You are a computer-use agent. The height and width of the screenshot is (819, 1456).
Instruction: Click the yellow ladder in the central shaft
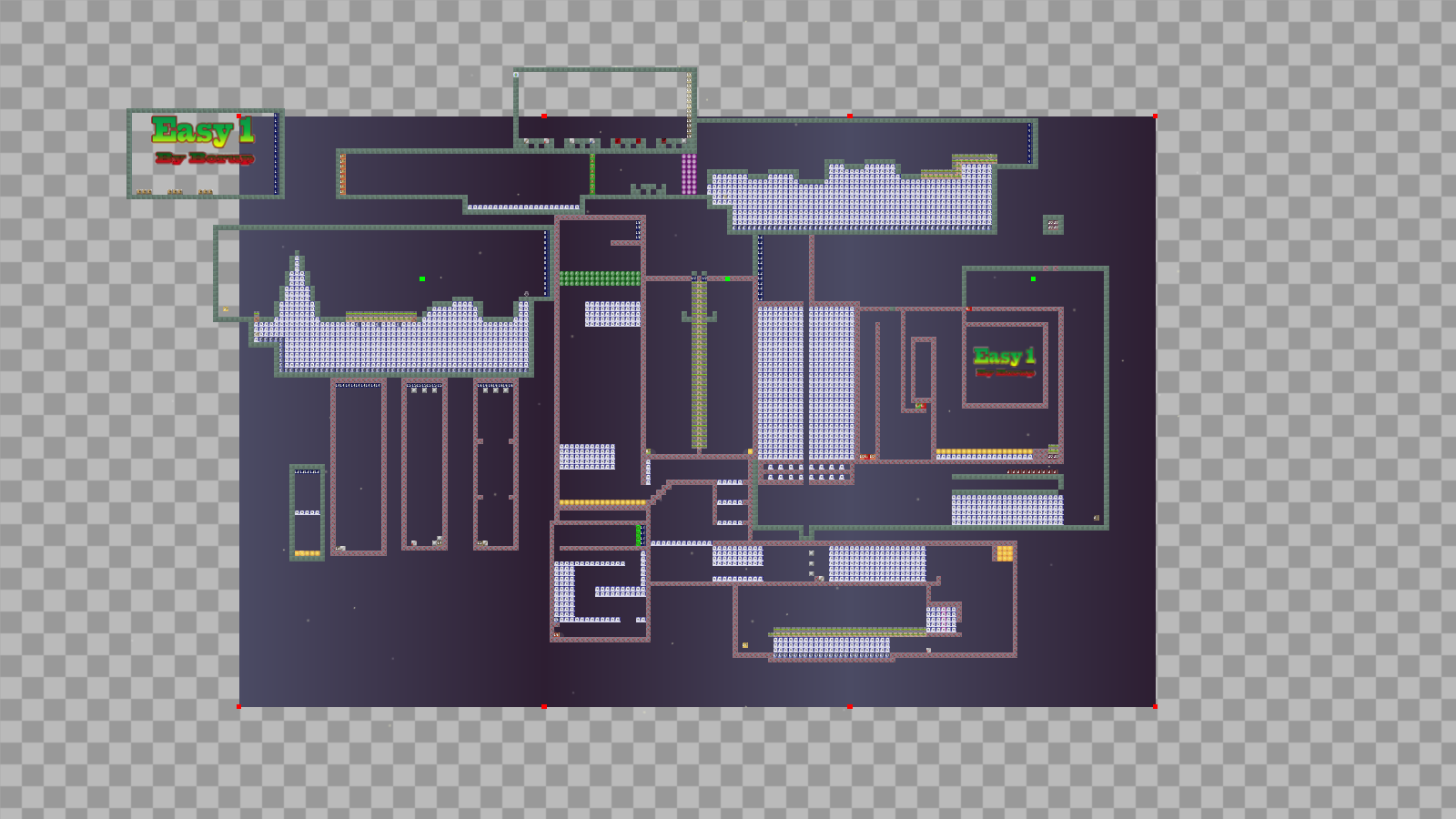click(x=699, y=373)
